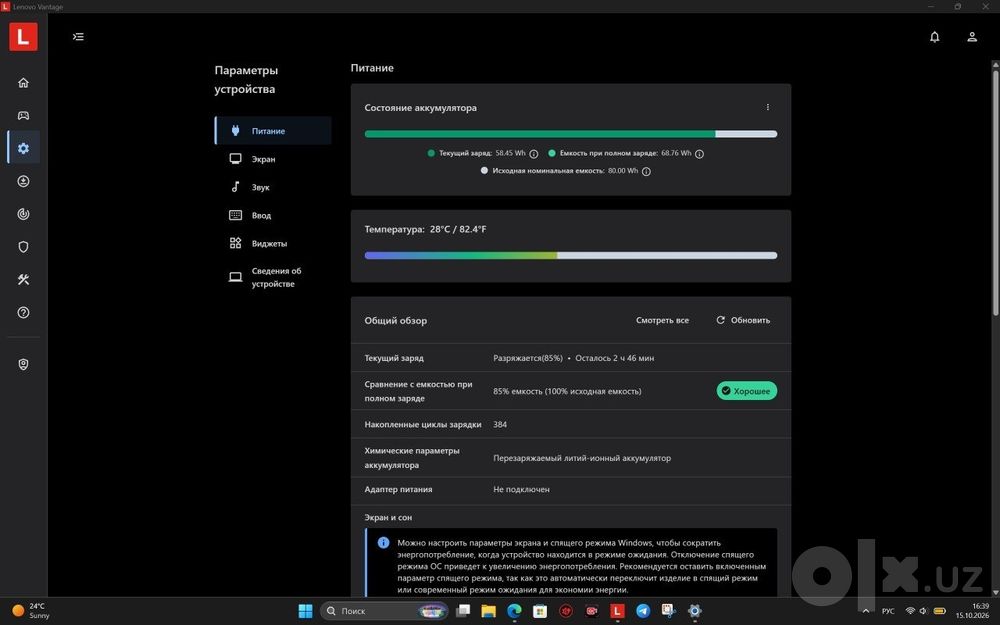Select Ввод in device settings menu
This screenshot has width=1000, height=625.
pyautogui.click(x=274, y=215)
